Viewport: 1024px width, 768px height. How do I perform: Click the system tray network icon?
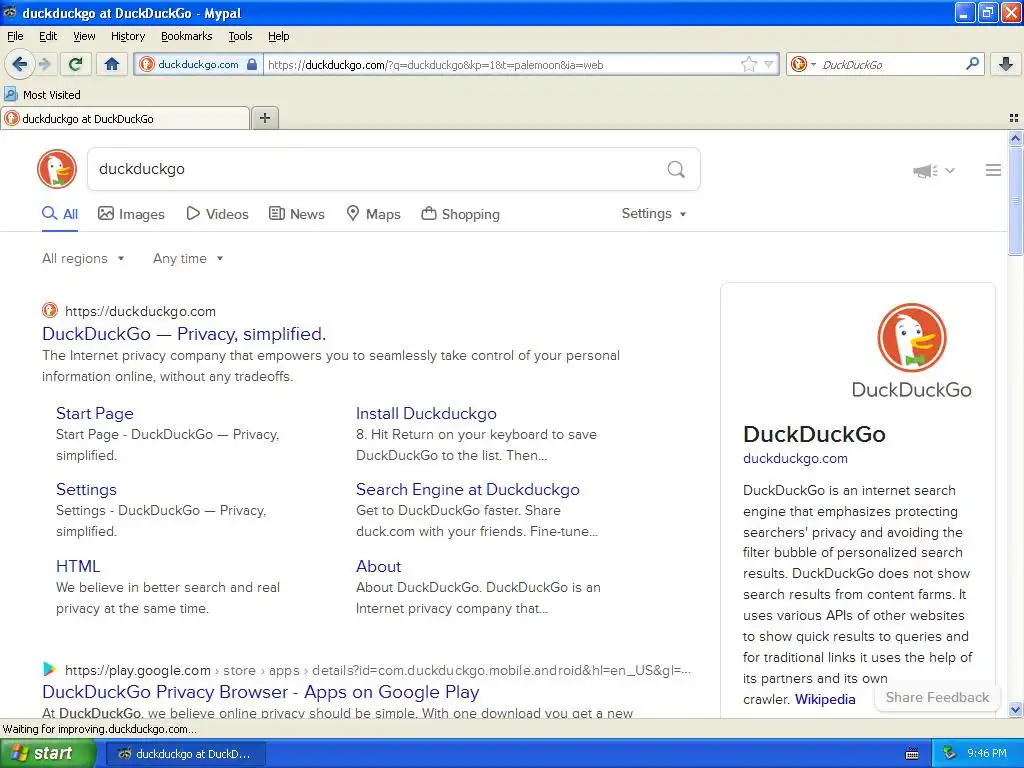point(950,754)
